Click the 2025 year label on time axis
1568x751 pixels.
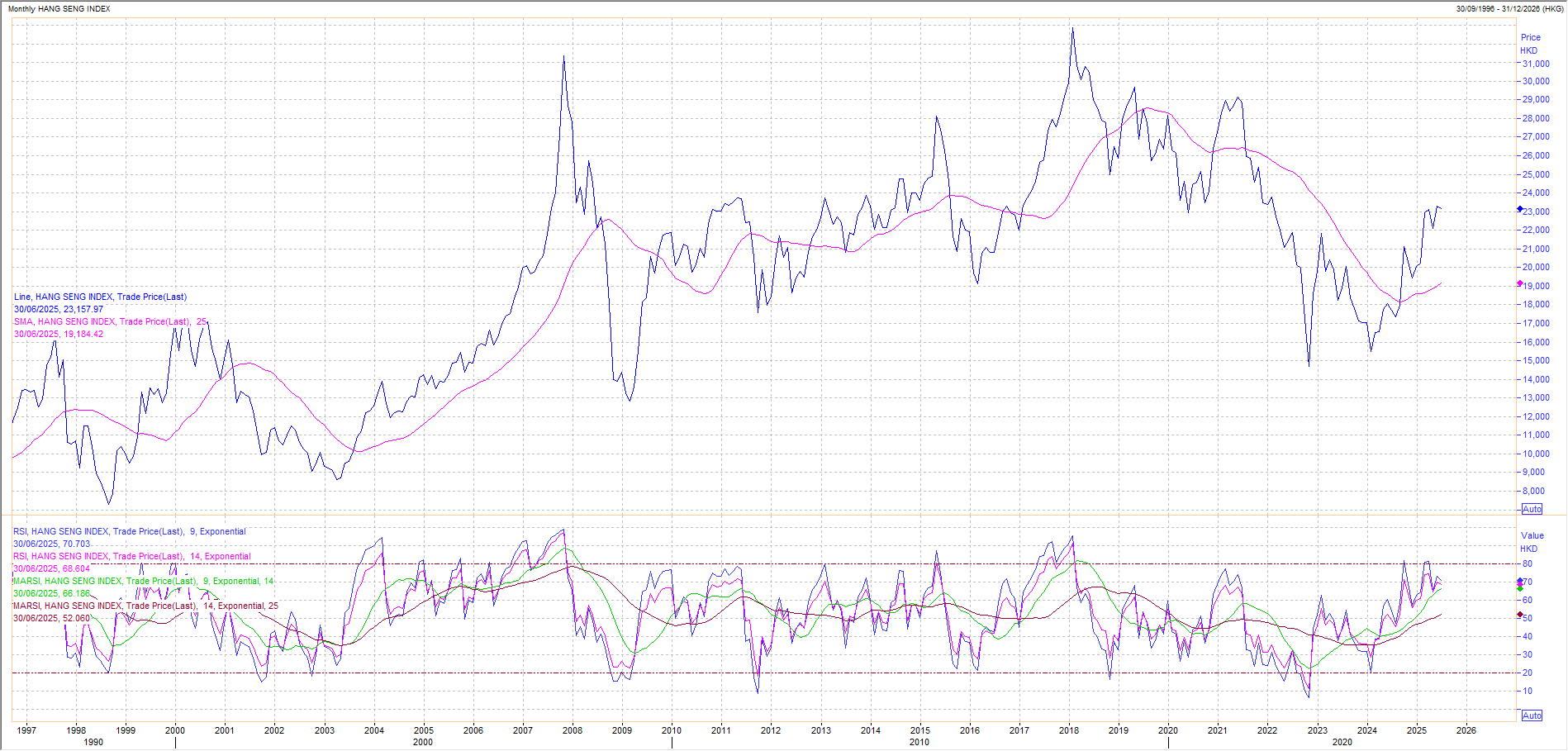[x=1417, y=730]
